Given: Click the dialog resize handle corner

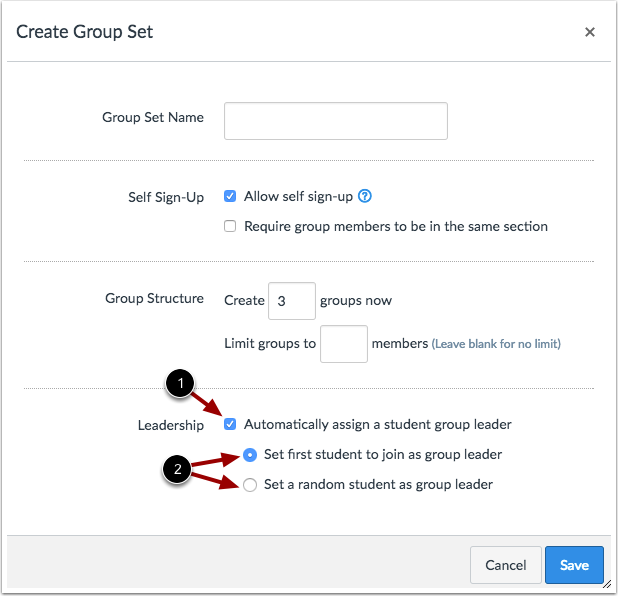Looking at the screenshot, I should tap(607, 584).
